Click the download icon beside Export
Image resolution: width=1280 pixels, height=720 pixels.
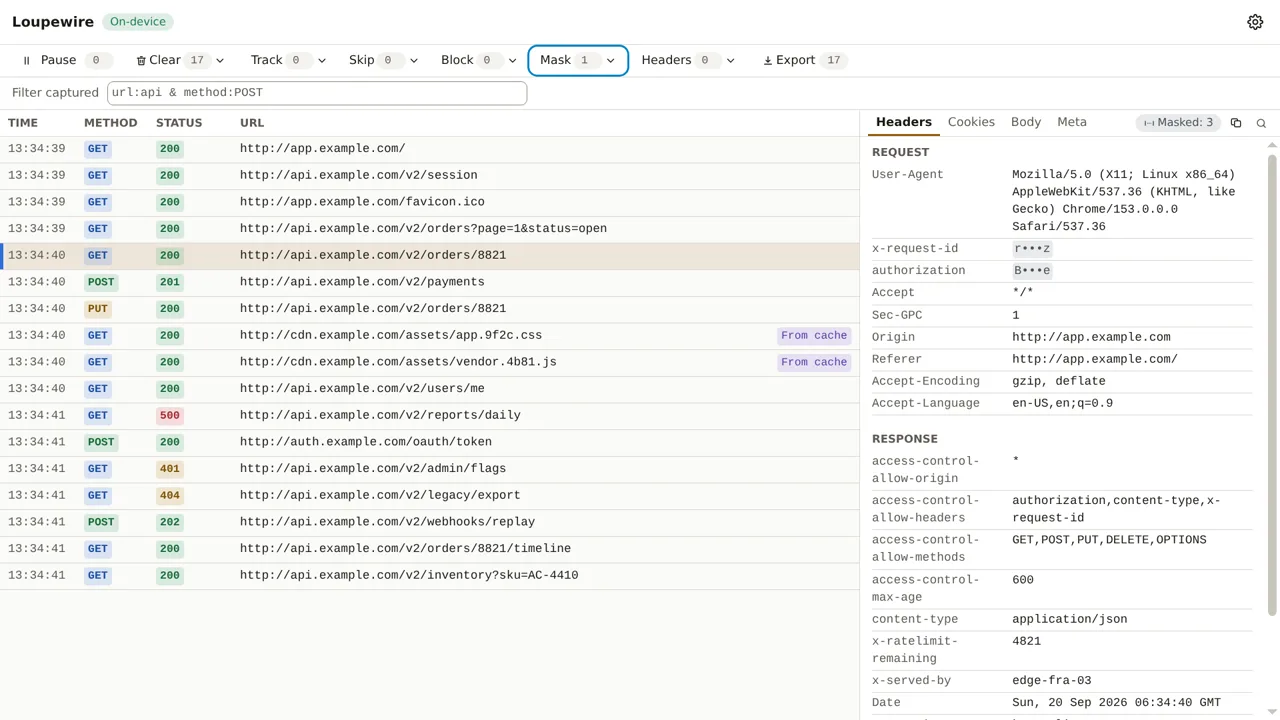click(768, 61)
